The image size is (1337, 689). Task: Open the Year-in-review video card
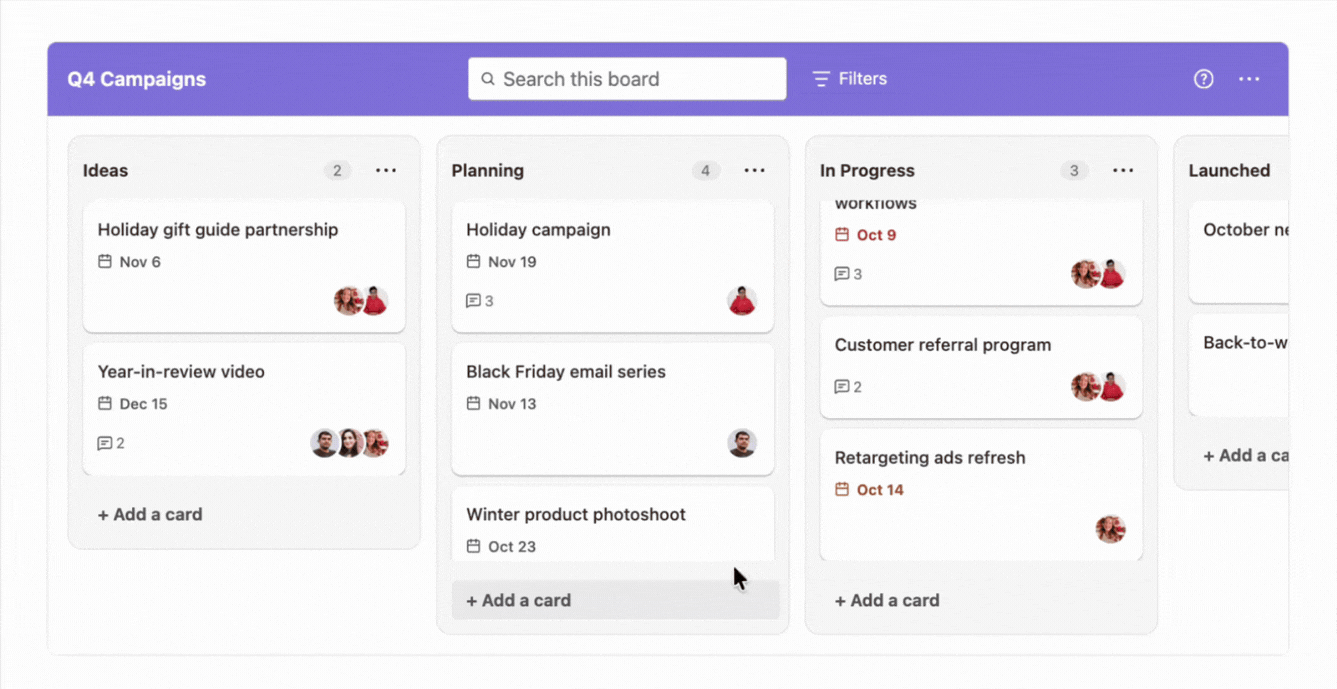[244, 409]
